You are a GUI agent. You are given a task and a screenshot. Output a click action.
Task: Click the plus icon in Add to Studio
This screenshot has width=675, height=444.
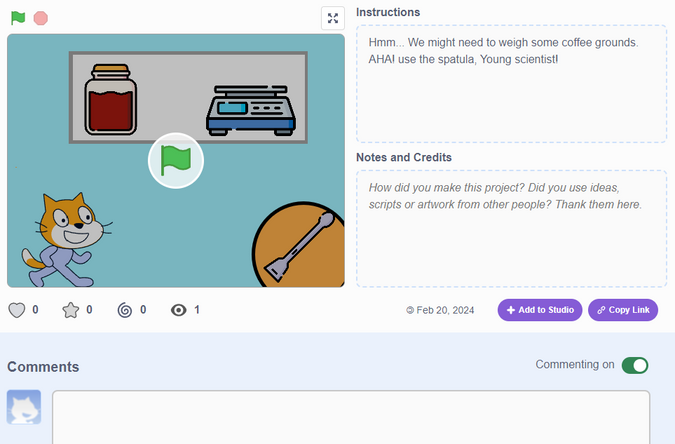[511, 310]
